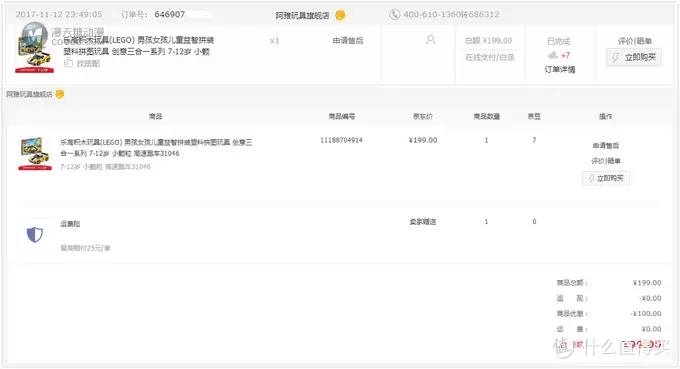680x369 pixels.
Task: Click the x1 quantity in order summary
Action: pyautogui.click(x=275, y=41)
